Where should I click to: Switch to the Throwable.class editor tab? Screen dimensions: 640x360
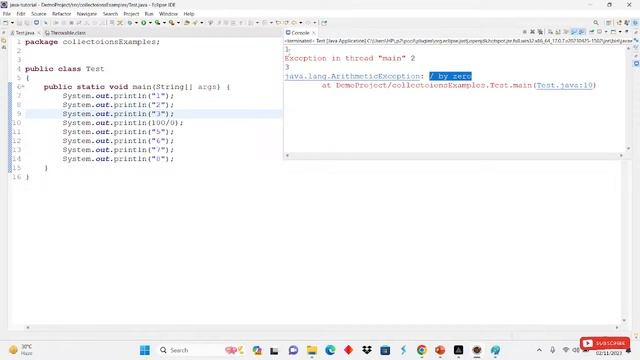coord(65,33)
